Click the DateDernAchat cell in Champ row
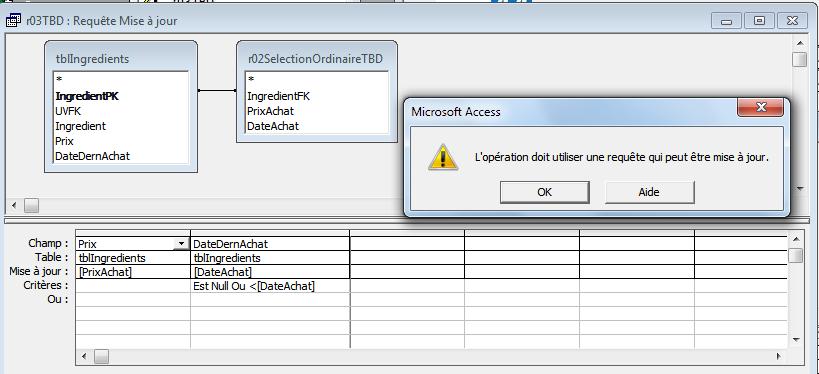Viewport: 819px width, 374px height. click(x=270, y=243)
